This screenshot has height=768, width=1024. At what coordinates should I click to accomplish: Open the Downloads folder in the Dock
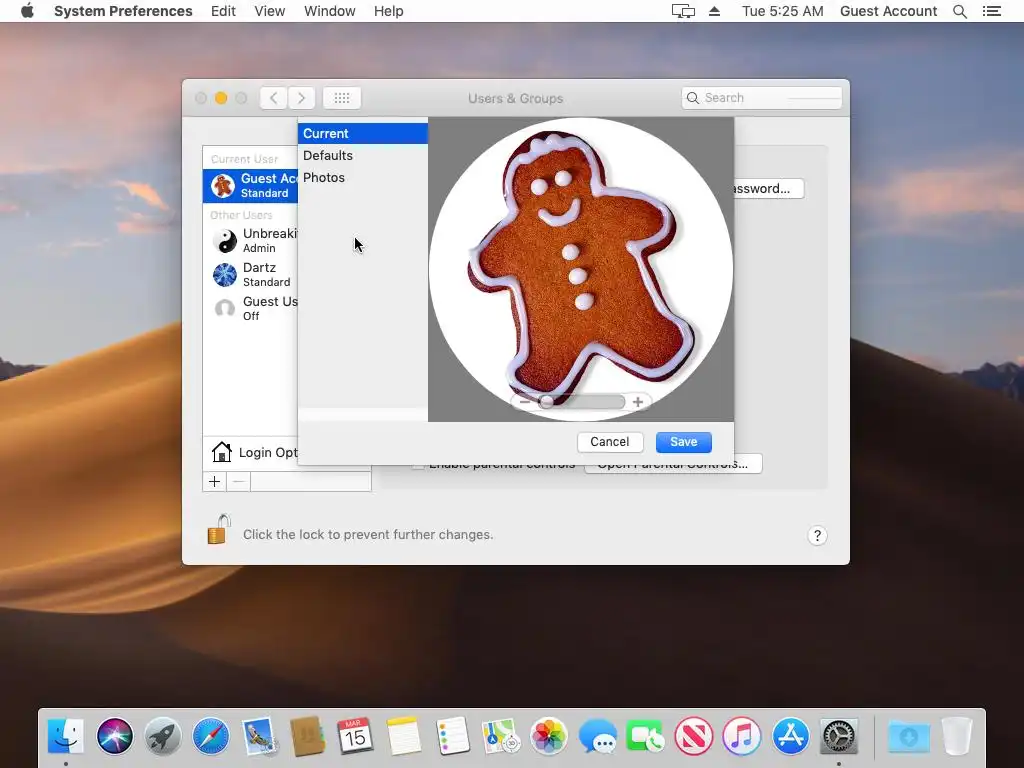coord(909,736)
